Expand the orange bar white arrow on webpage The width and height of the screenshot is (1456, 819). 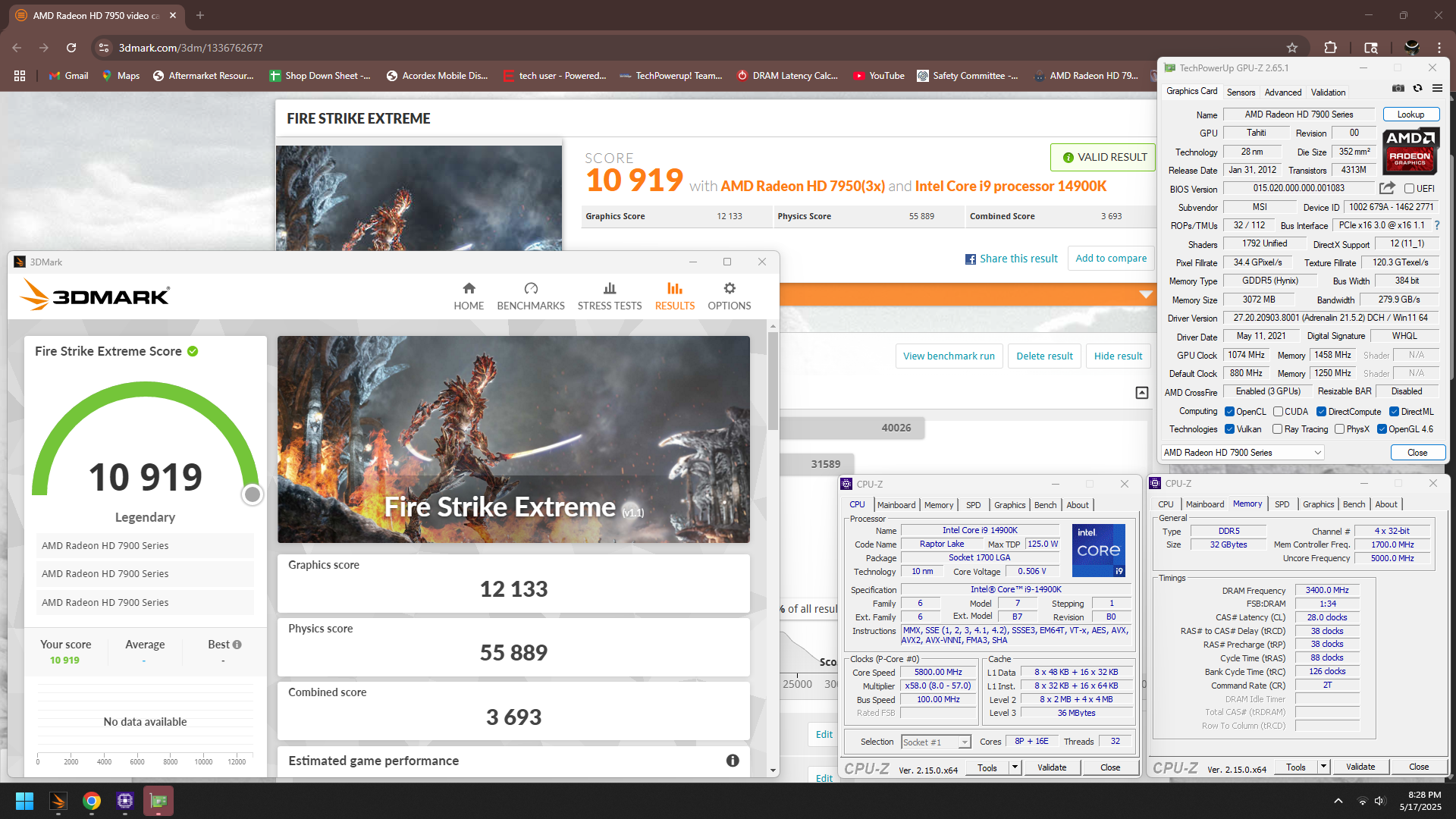(1146, 294)
